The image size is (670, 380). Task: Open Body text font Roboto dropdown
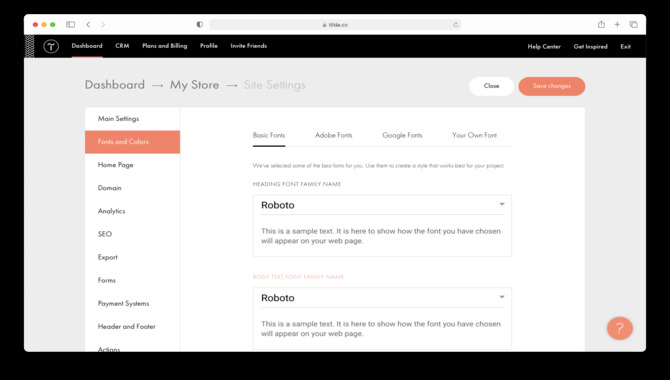(x=382, y=298)
